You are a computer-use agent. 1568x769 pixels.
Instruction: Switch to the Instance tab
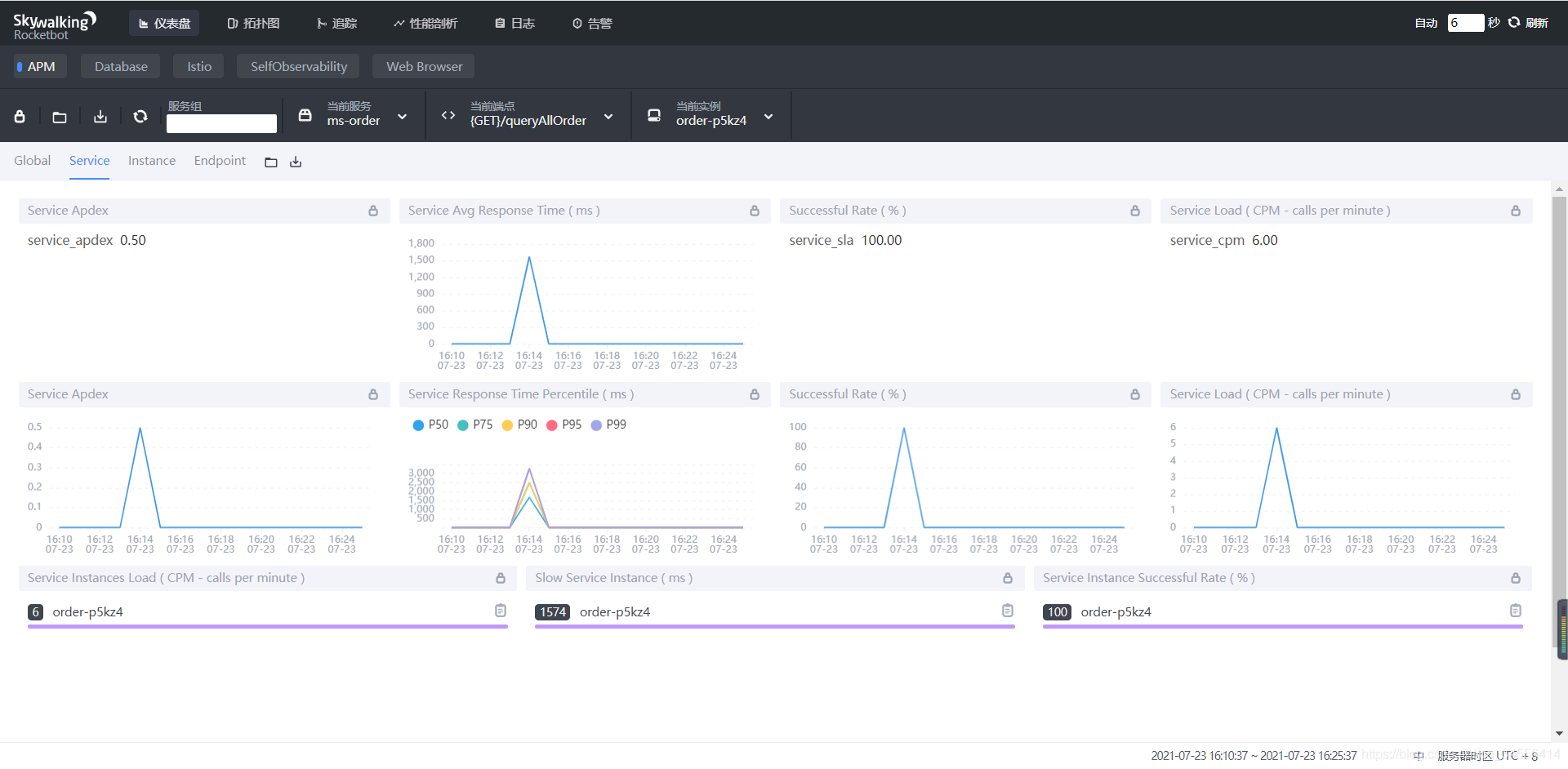[152, 161]
